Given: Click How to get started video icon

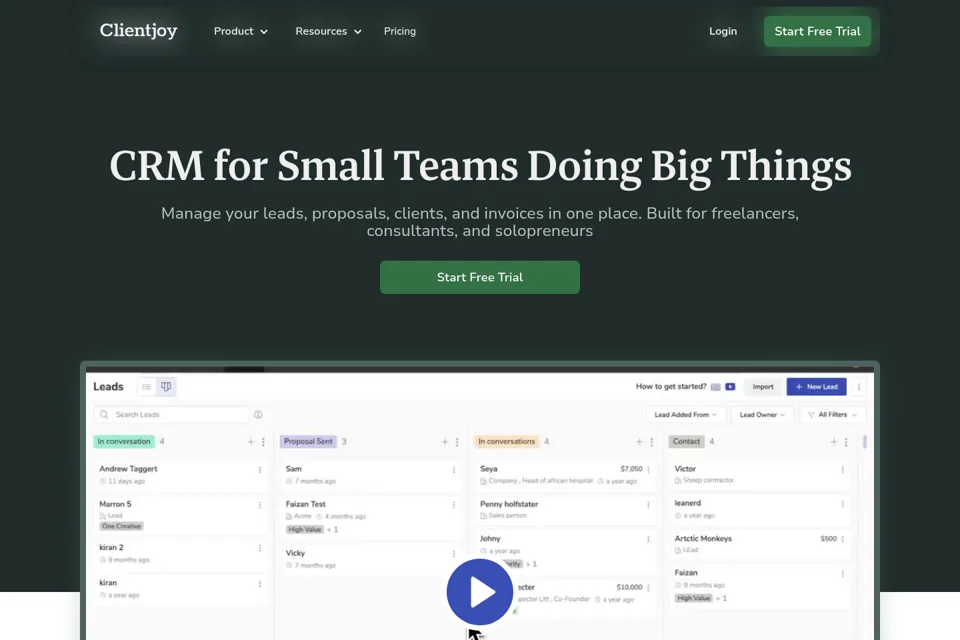Looking at the screenshot, I should 730,386.
